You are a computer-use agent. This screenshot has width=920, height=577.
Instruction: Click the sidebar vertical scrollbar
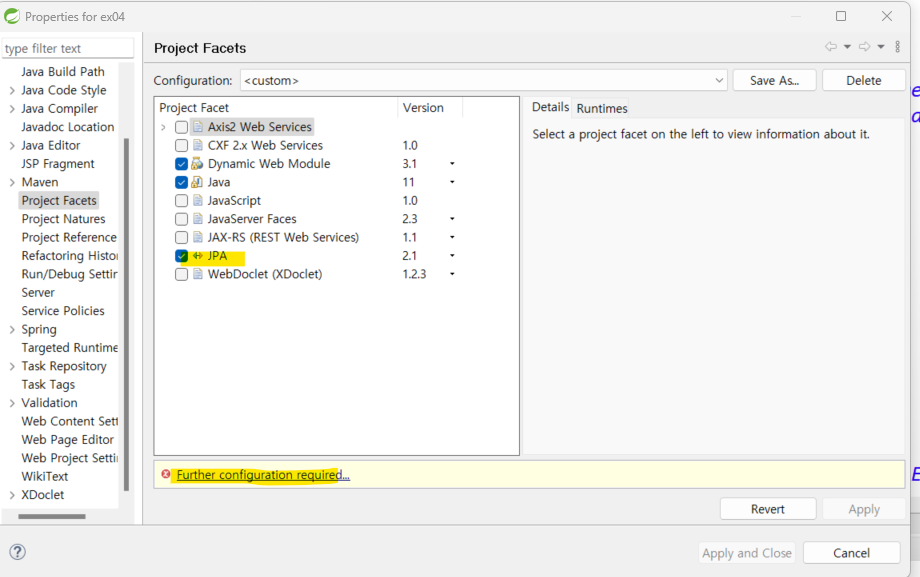pos(126,315)
